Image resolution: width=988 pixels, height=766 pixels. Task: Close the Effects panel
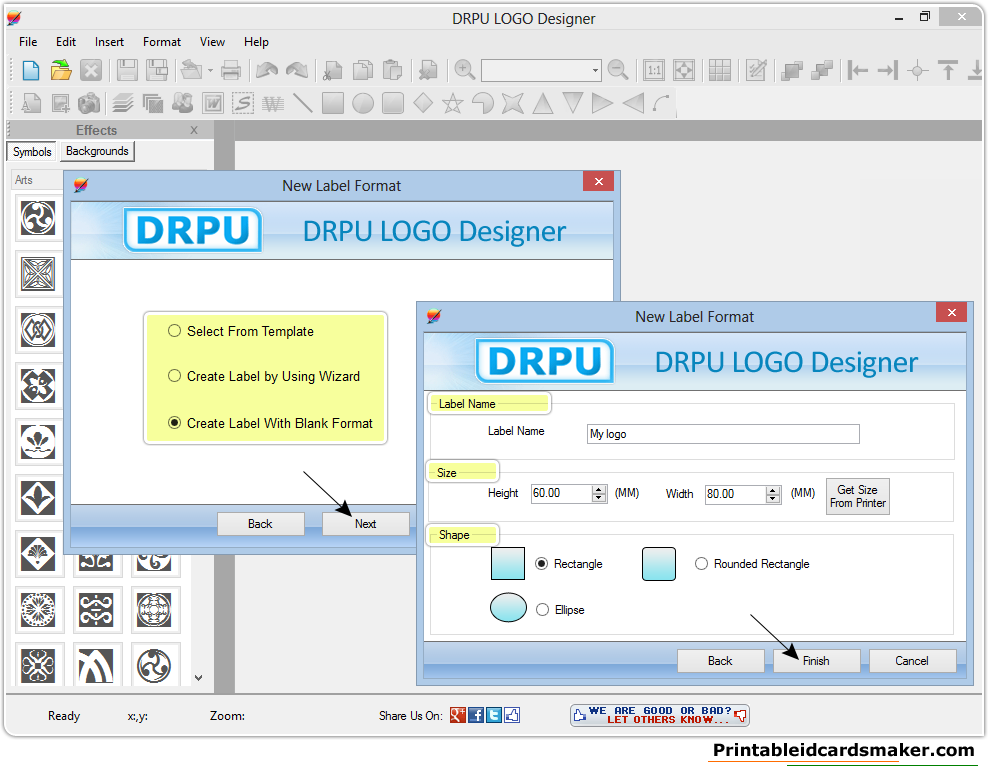point(194,130)
